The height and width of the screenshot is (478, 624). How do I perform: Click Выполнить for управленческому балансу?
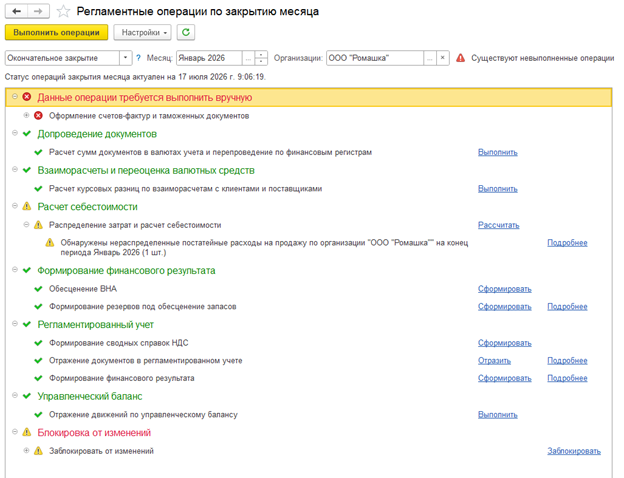pyautogui.click(x=498, y=415)
